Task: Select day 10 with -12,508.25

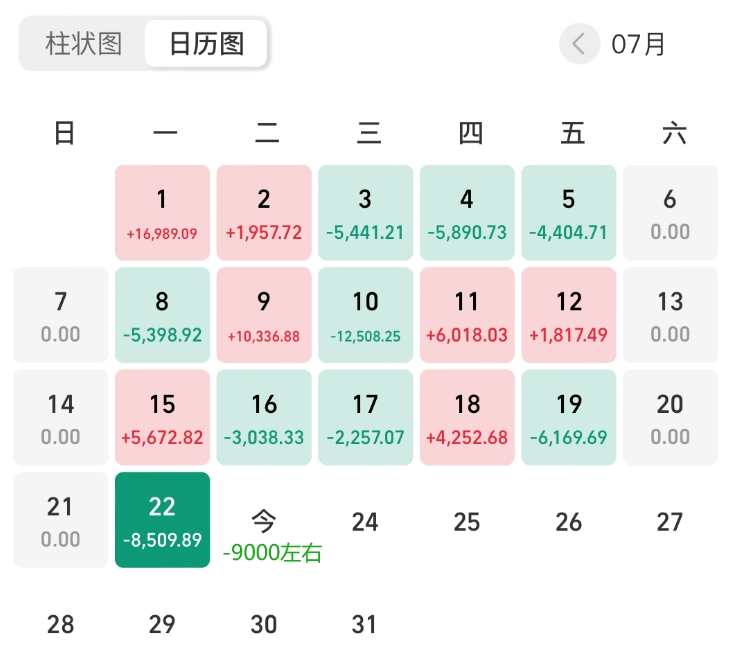Action: click(365, 315)
